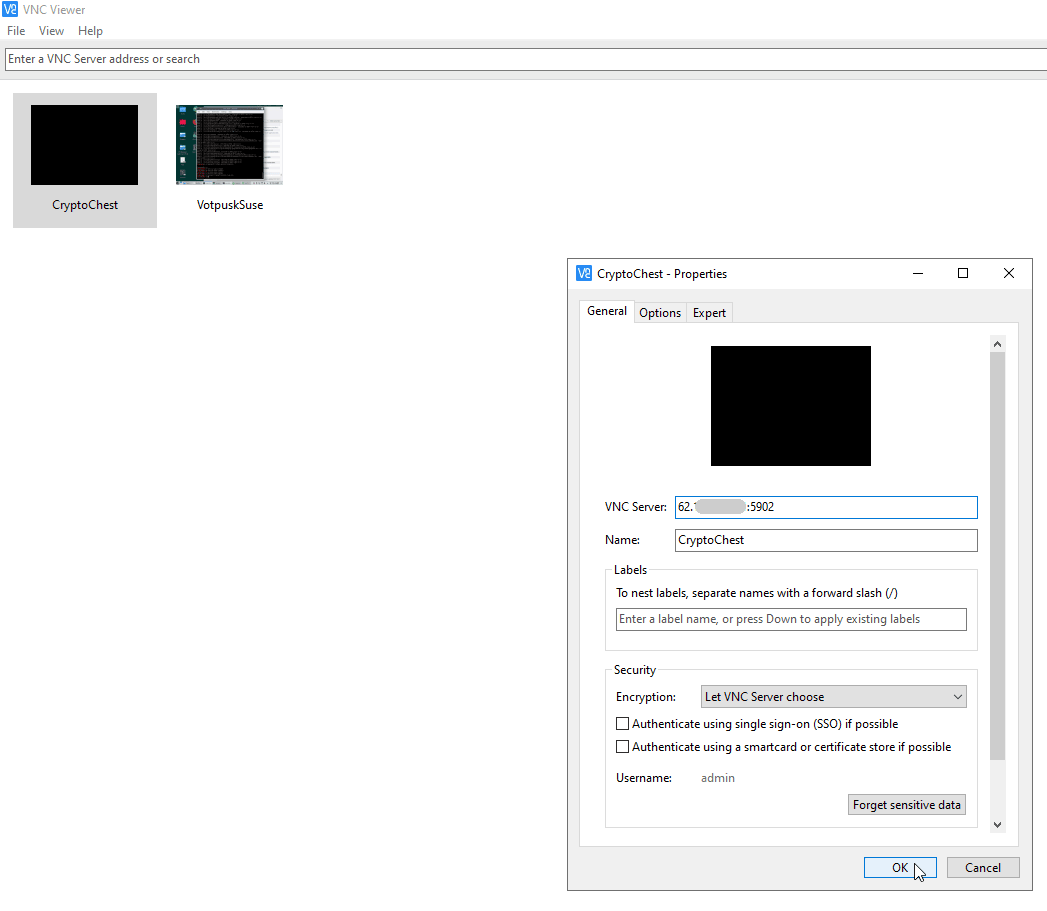
Task: Confirm with the OK button
Action: tap(900, 868)
